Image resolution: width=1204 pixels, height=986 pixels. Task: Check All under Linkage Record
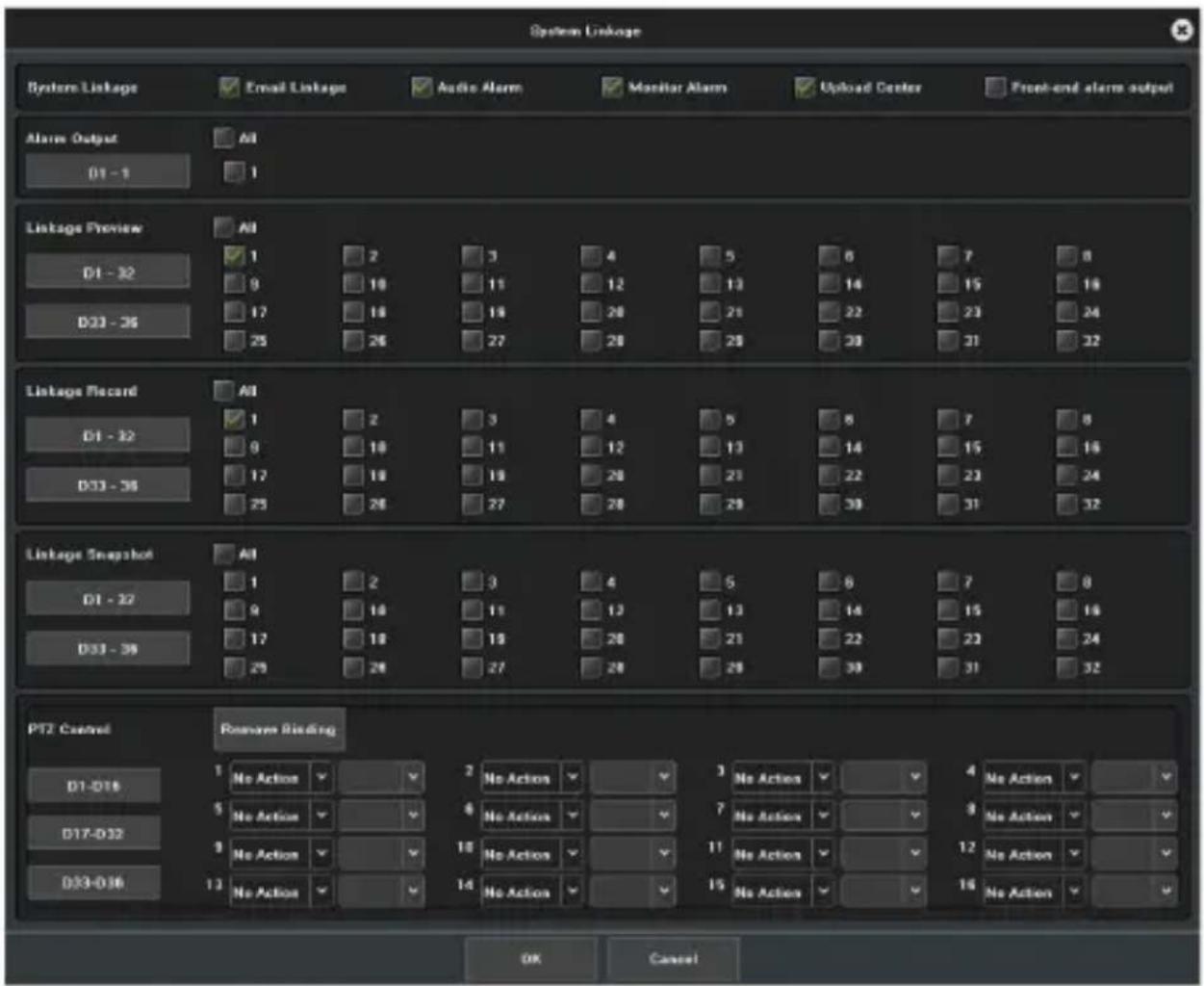point(223,391)
